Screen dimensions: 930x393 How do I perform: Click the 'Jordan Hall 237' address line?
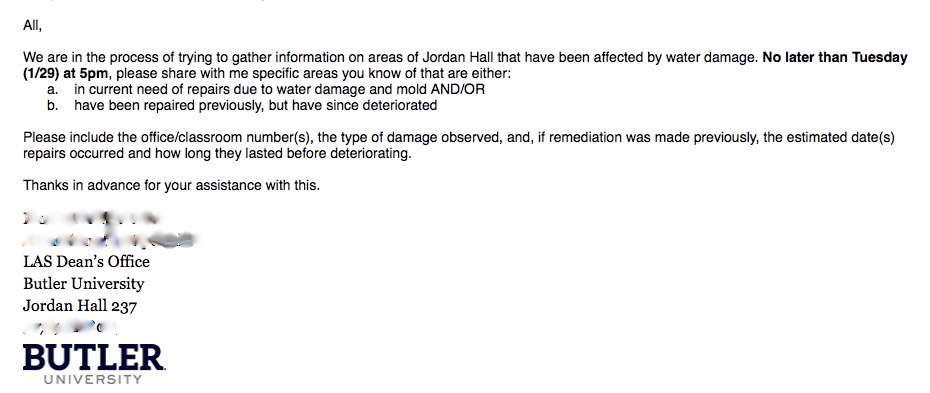coord(80,306)
